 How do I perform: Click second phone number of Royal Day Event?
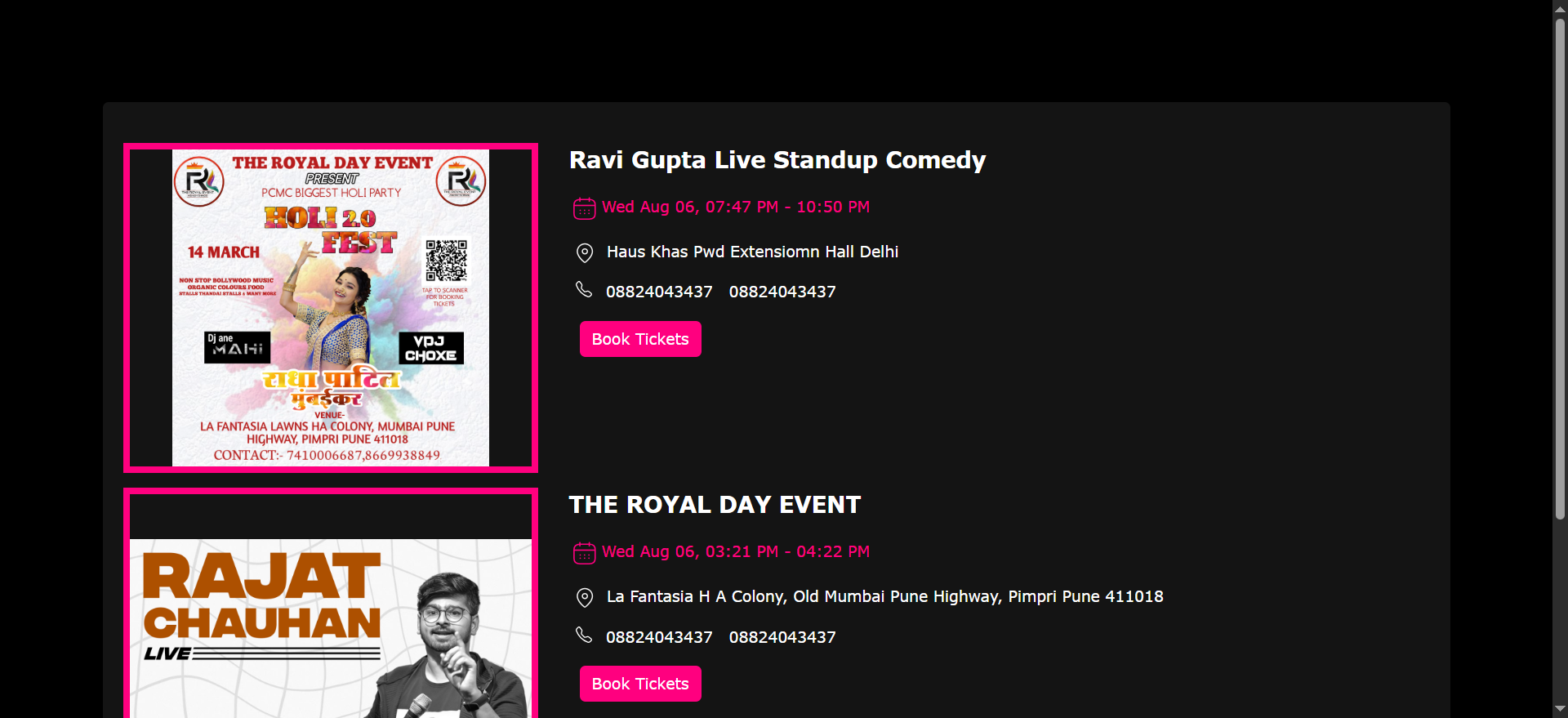[x=782, y=637]
